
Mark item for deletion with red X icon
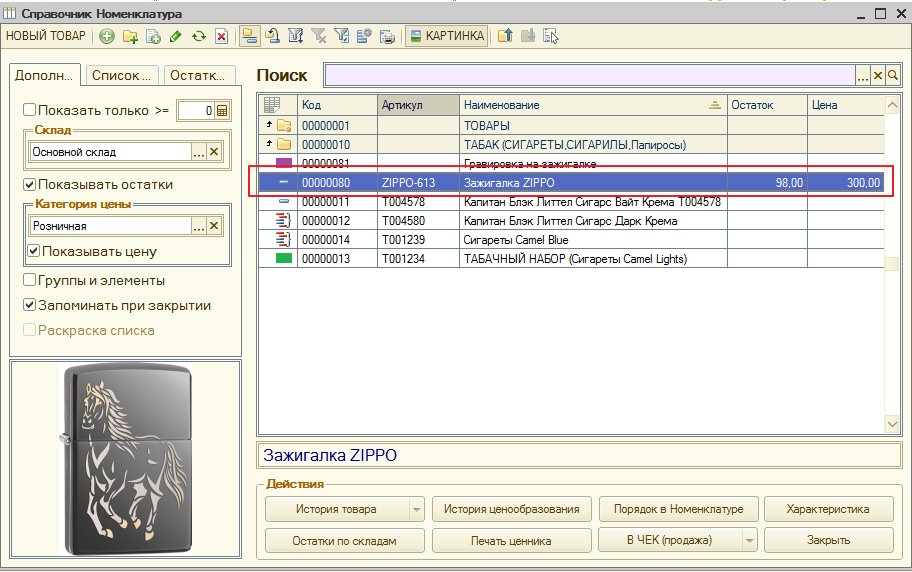tap(222, 37)
